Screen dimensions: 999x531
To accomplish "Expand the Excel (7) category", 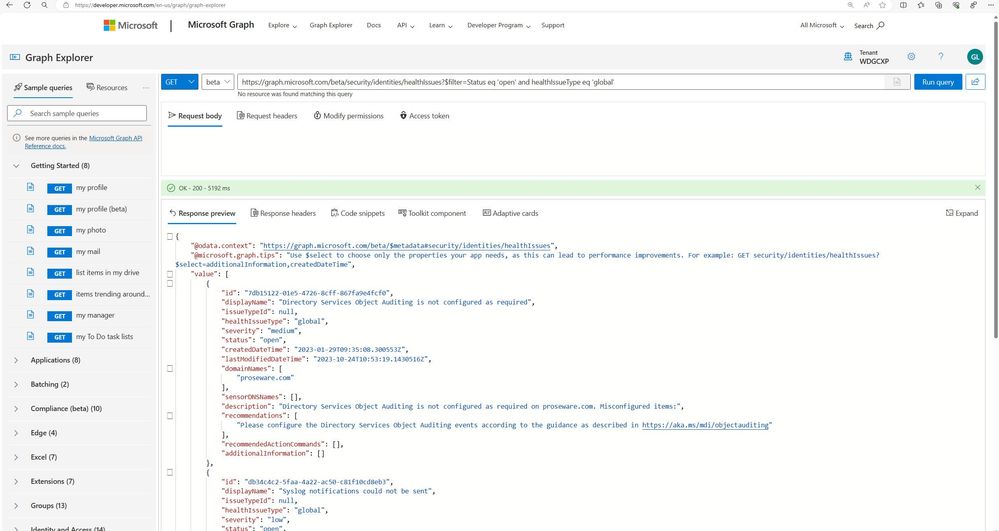I will 16,457.
